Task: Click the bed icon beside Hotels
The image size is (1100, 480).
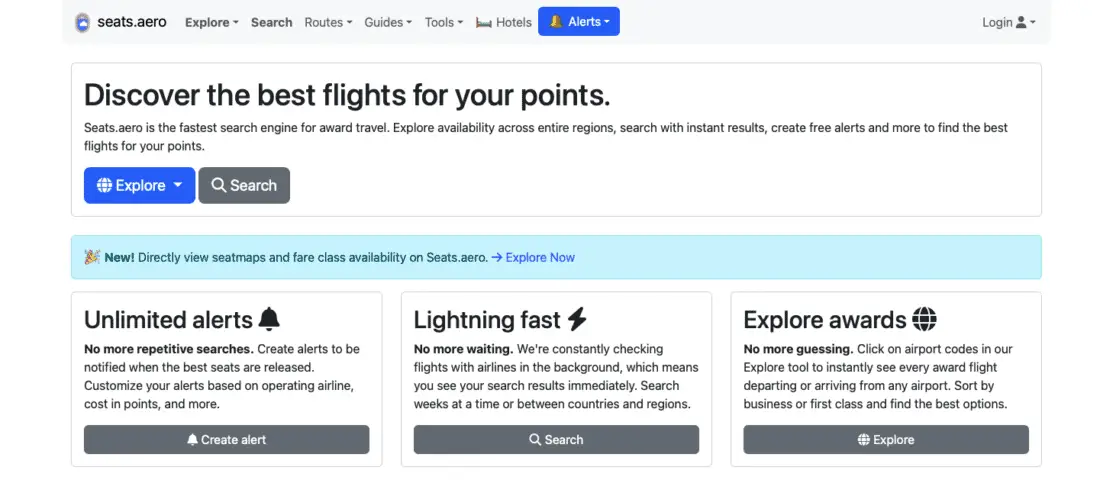Action: click(x=484, y=22)
